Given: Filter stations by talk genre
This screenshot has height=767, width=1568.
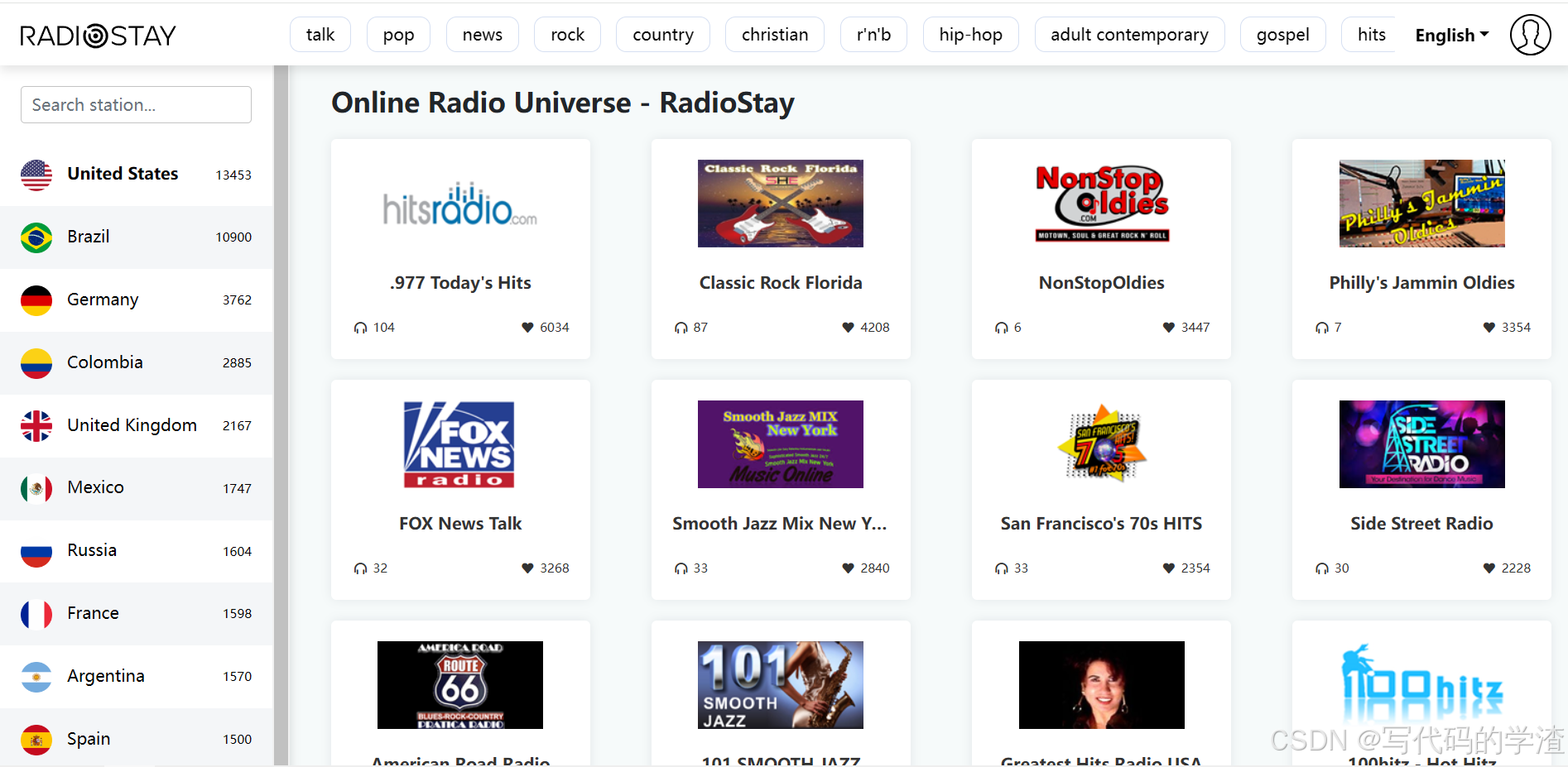Looking at the screenshot, I should (x=320, y=35).
